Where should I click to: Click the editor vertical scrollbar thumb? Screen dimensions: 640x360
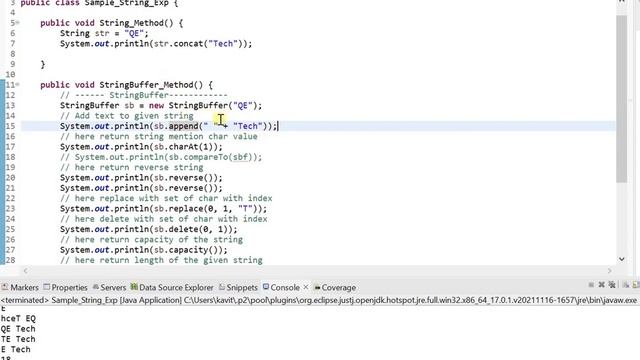click(621, 99)
